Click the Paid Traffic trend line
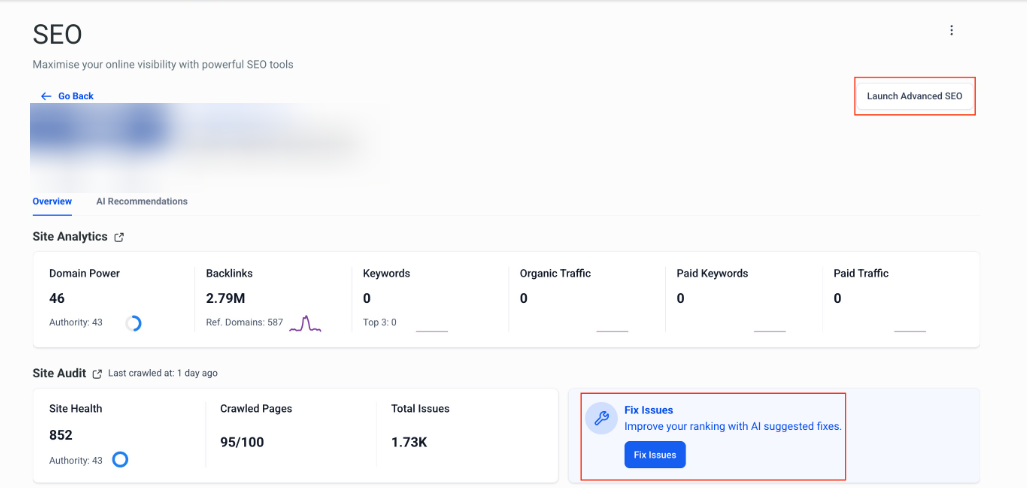The height and width of the screenshot is (488, 1027). (909, 329)
